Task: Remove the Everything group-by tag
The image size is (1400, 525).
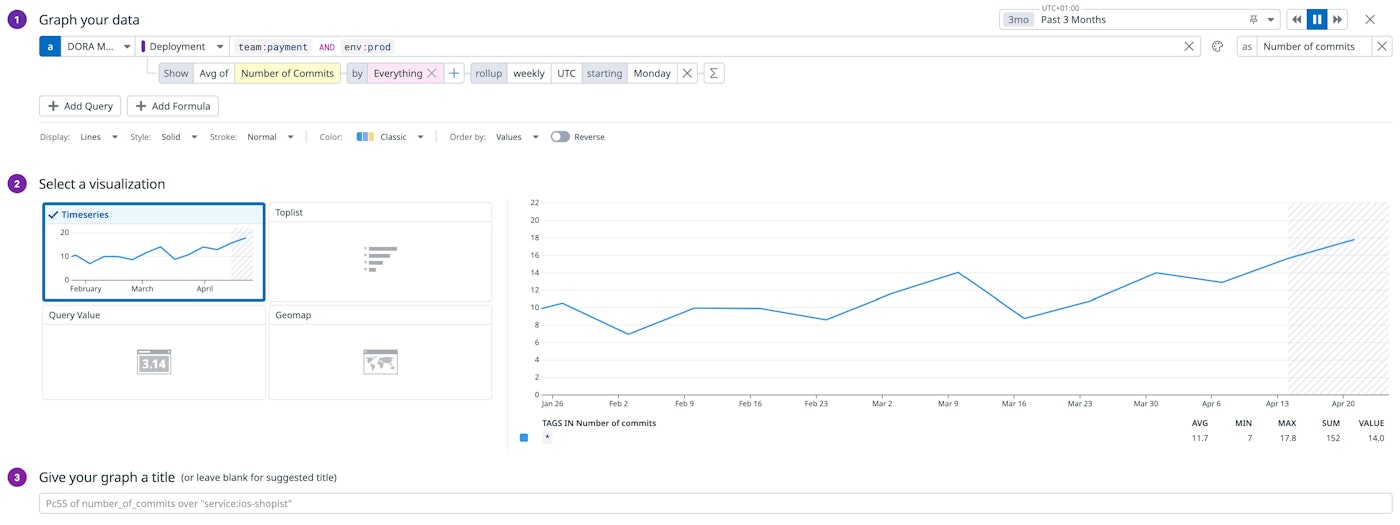Action: pyautogui.click(x=432, y=73)
